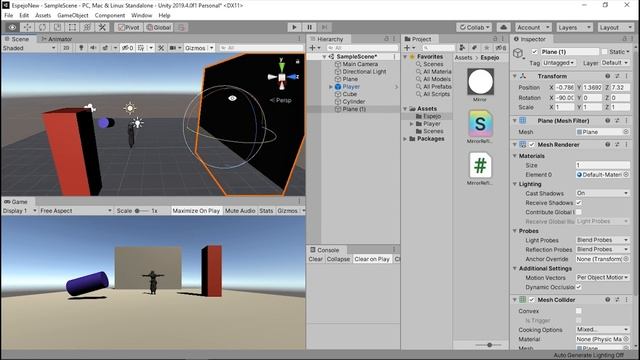Click the Step frame button
This screenshot has height=360, width=640.
click(x=324, y=27)
